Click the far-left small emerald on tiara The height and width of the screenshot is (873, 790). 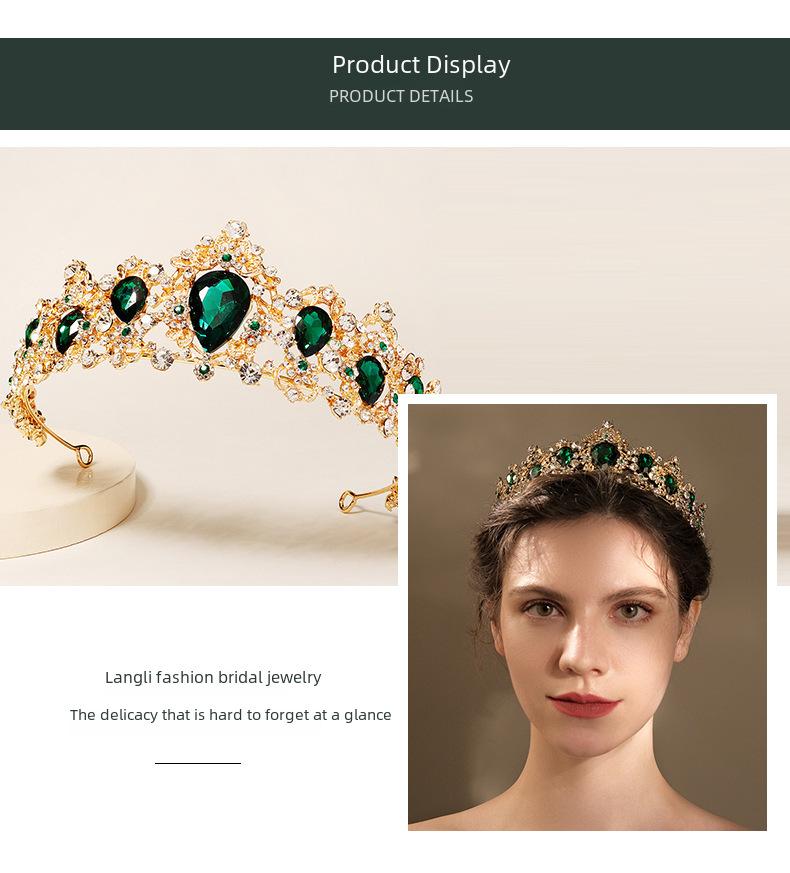[x=31, y=332]
